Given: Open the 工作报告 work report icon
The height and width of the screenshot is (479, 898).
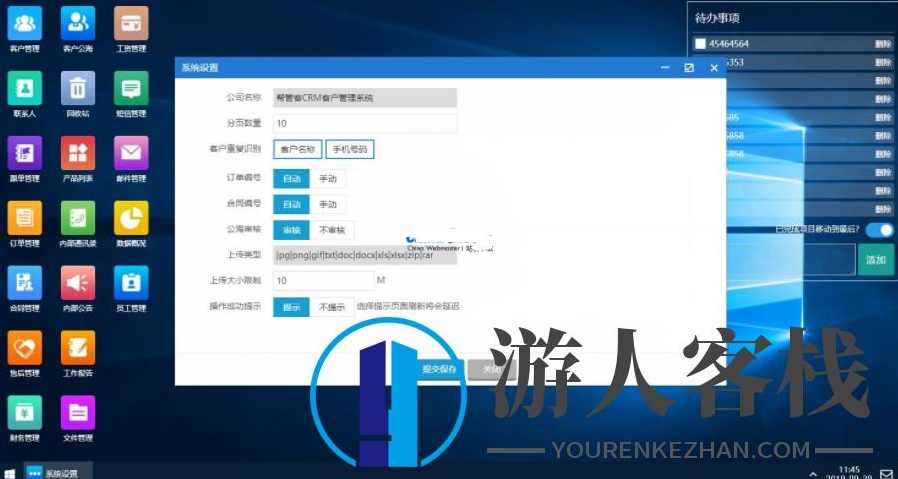Looking at the screenshot, I should pyautogui.click(x=78, y=348).
